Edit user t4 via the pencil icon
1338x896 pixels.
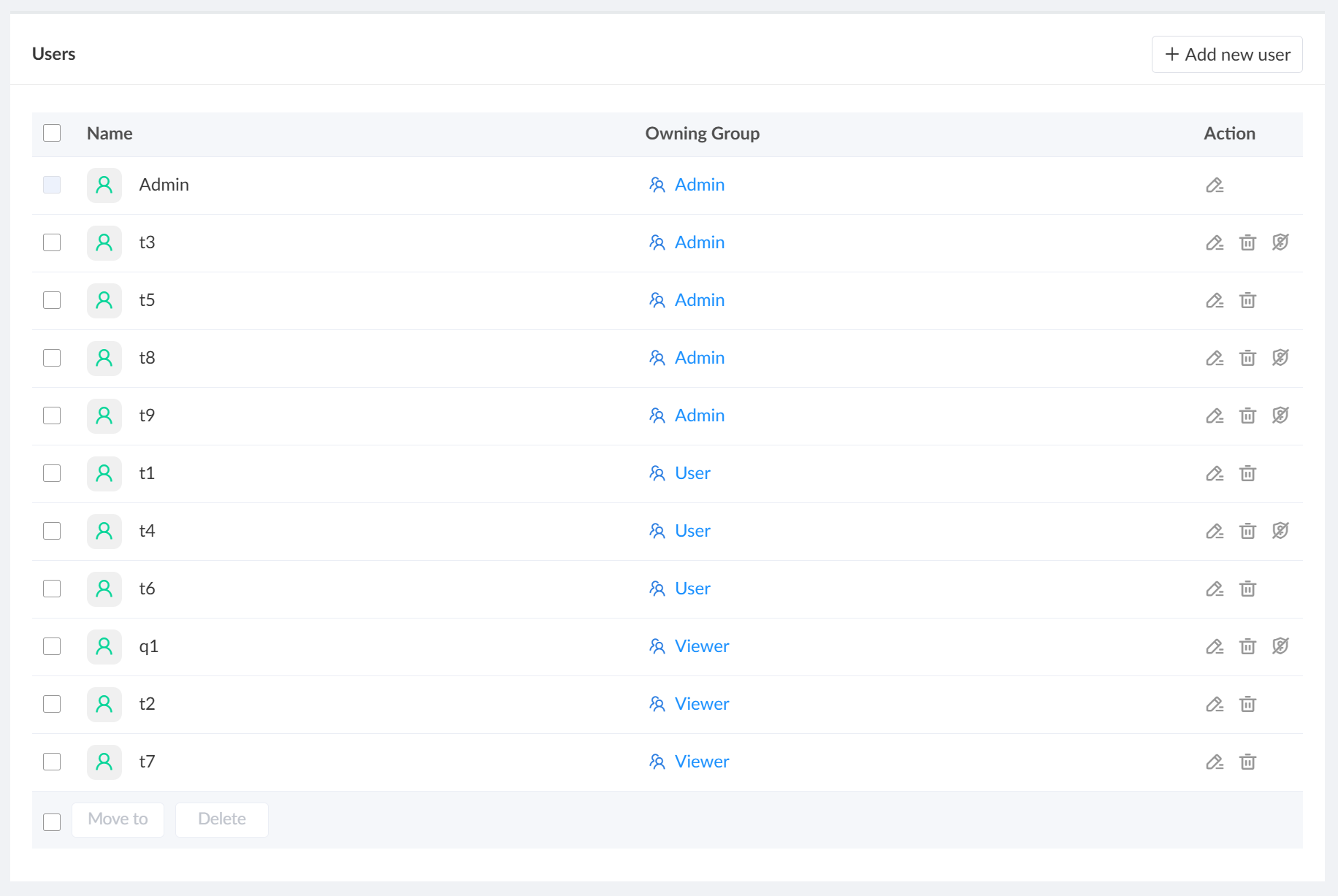[x=1215, y=532]
